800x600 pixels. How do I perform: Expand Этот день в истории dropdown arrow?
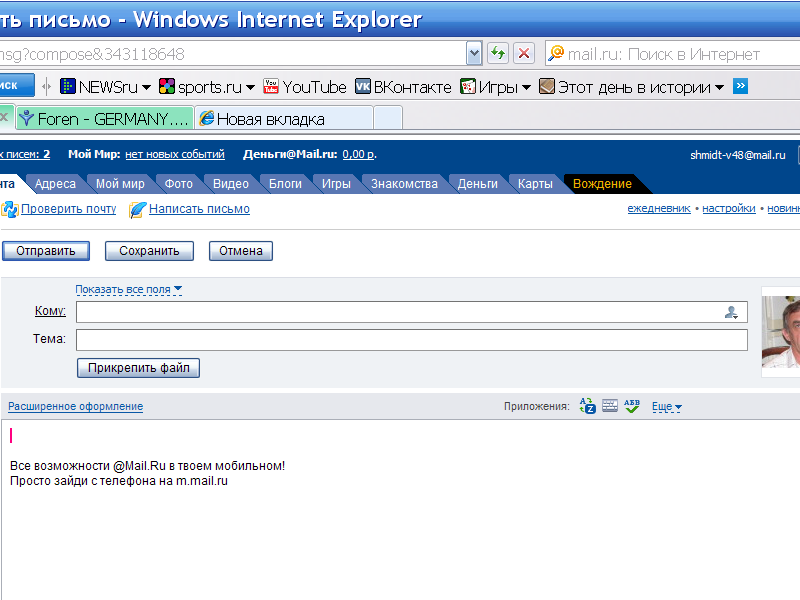719,88
